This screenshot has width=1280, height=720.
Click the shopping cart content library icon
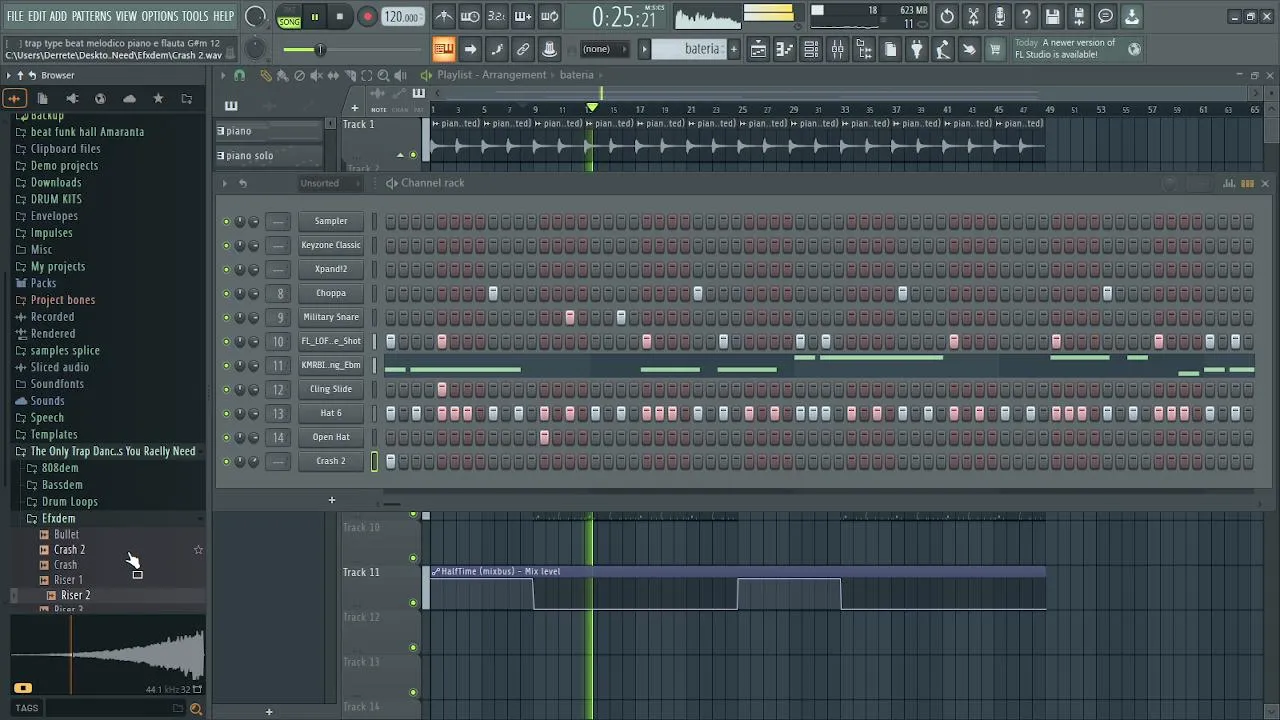point(995,49)
